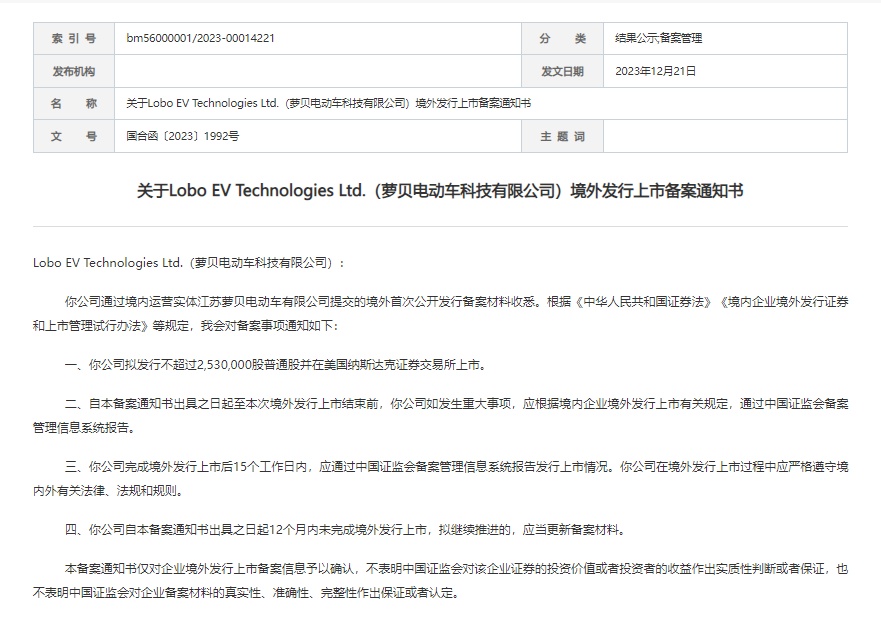Viewport: 881px width, 629px height.
Task: Click the 结果公示;备案管理 category value
Action: click(x=658, y=38)
